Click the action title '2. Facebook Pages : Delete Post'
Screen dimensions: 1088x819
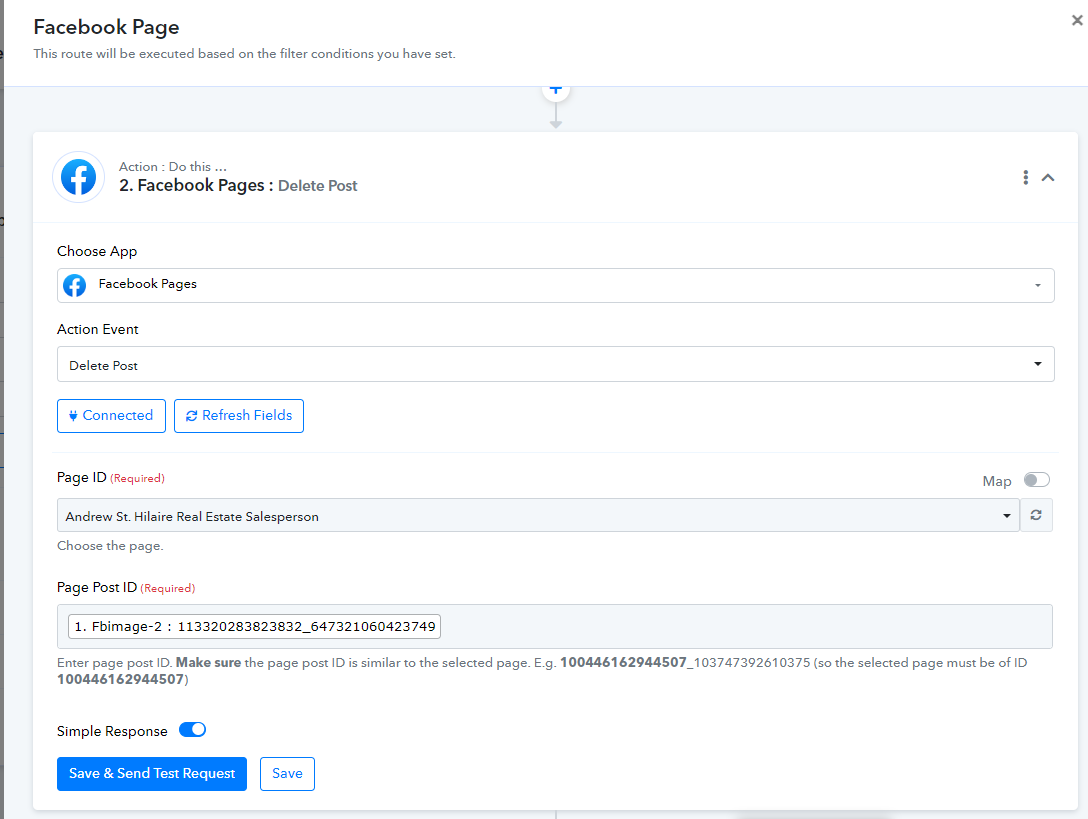coord(238,185)
